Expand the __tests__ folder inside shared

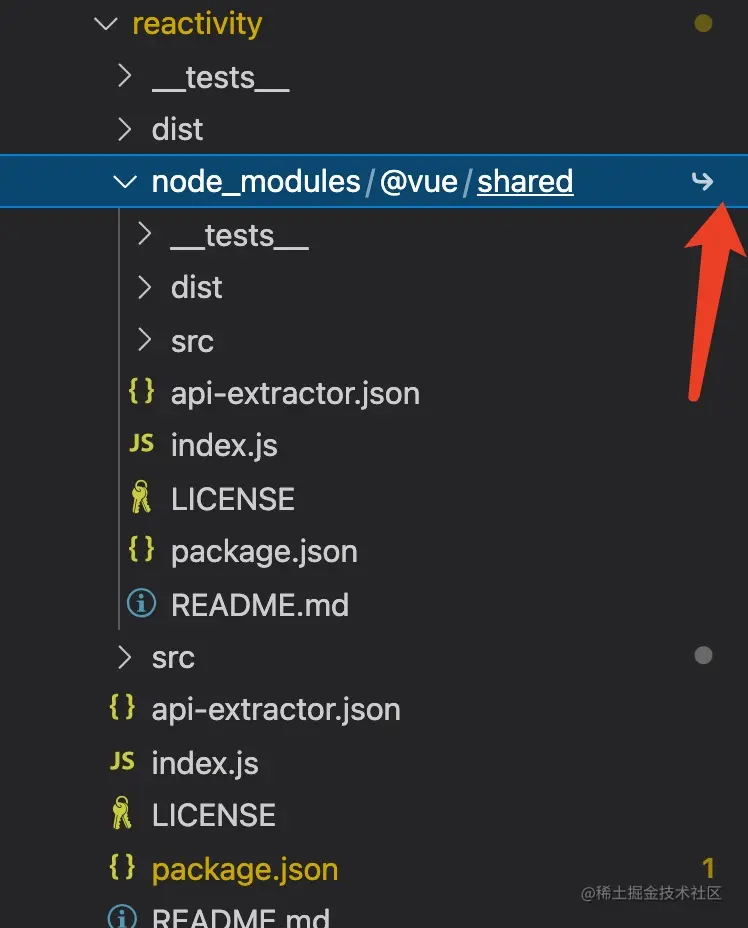tap(145, 235)
